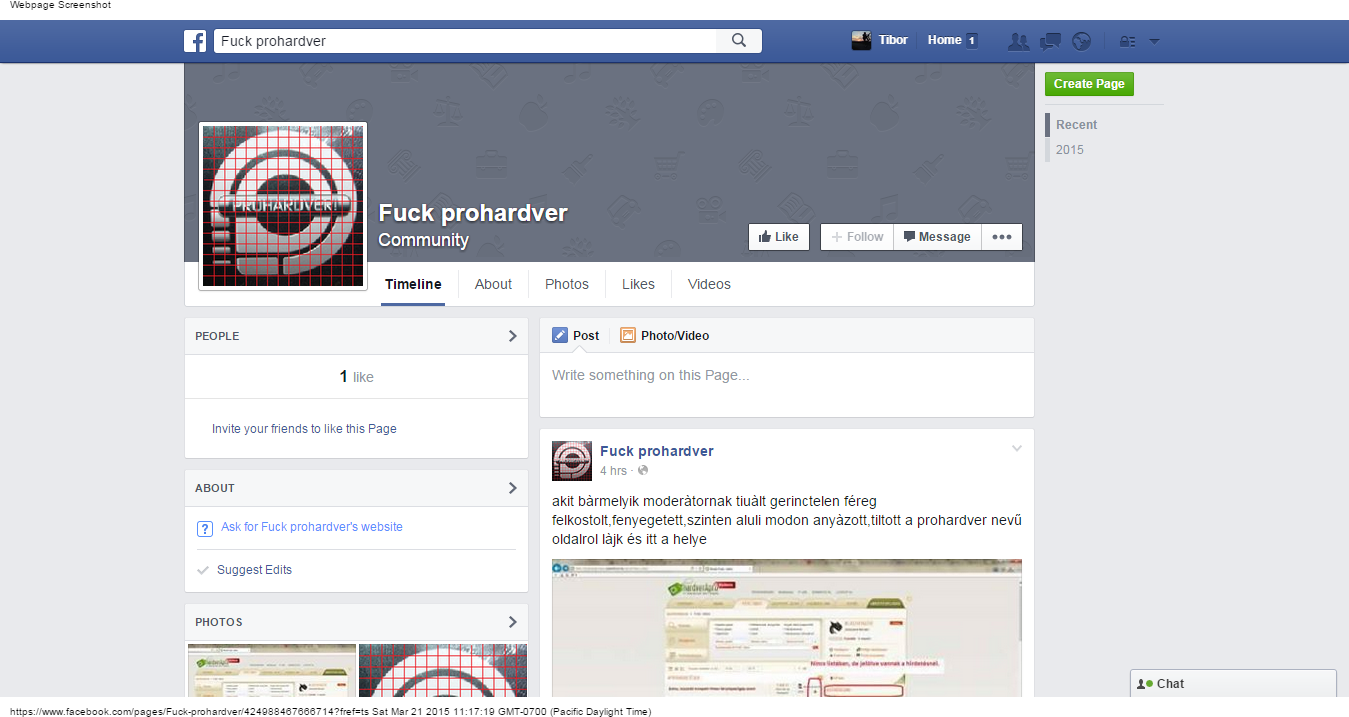This screenshot has width=1349, height=717.
Task: Expand the ABOUT section chevron
Action: point(513,488)
